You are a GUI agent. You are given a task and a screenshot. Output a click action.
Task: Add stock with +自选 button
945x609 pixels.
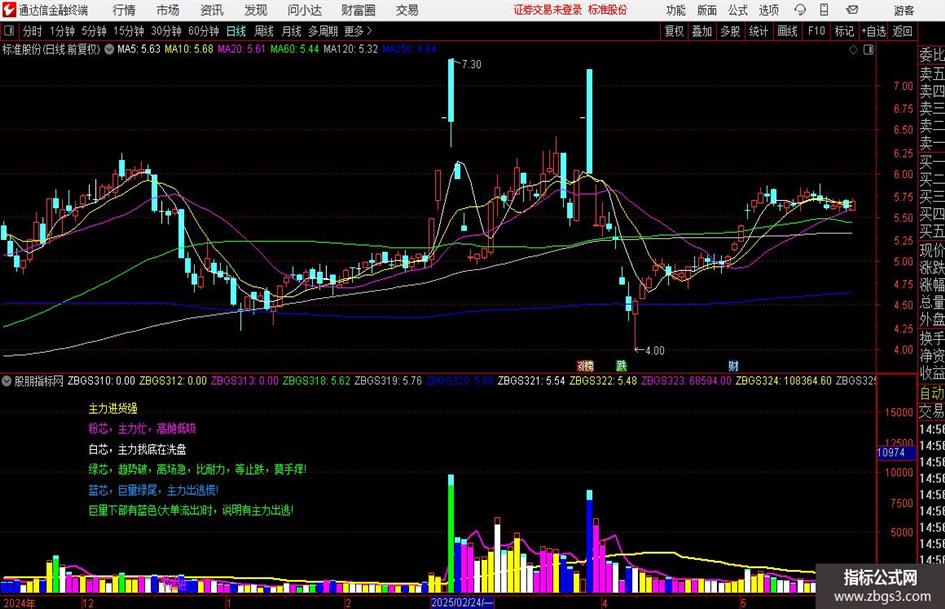pyautogui.click(x=874, y=31)
